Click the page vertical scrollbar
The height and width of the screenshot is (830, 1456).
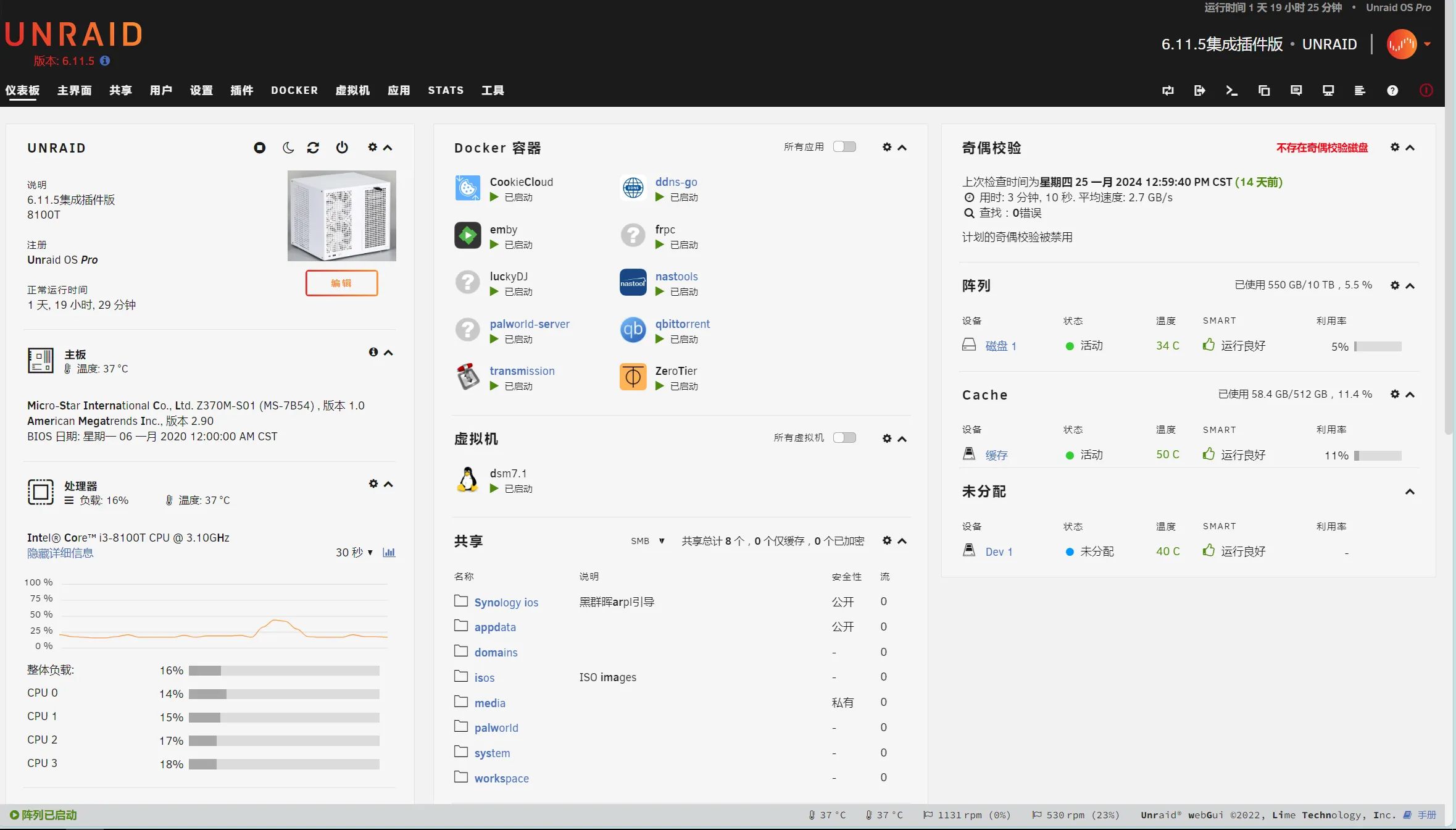coord(1450,216)
